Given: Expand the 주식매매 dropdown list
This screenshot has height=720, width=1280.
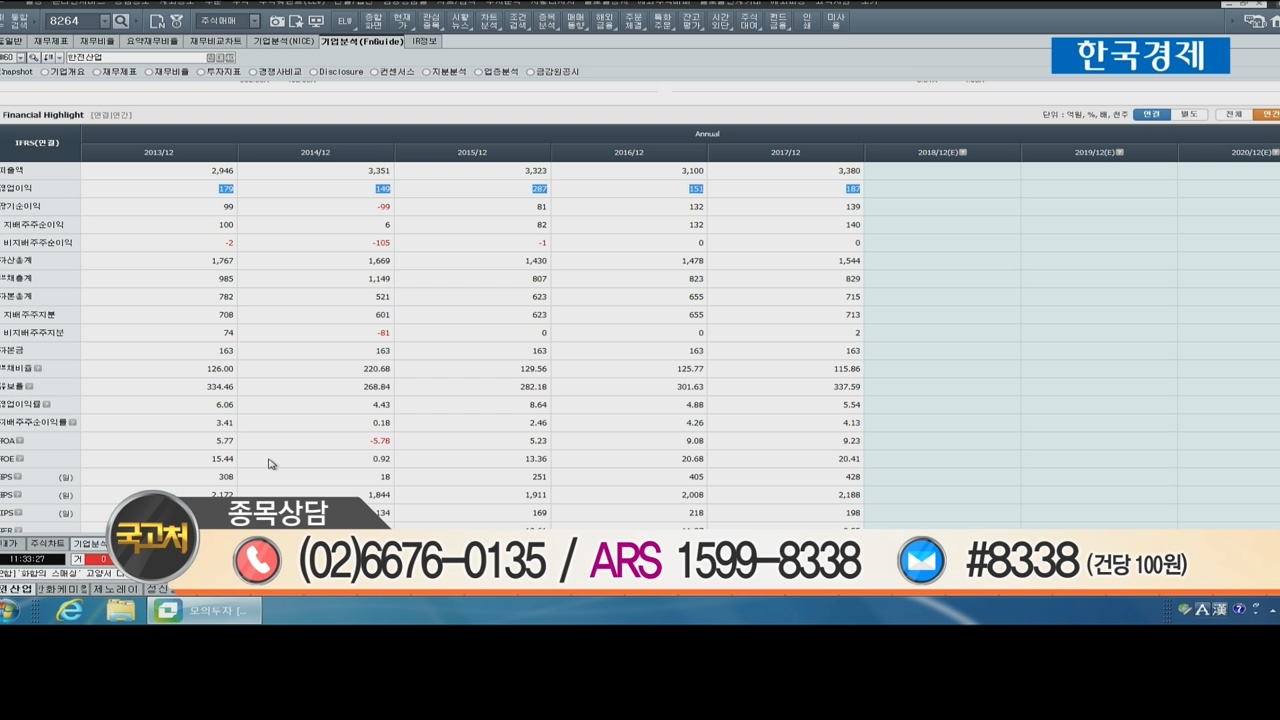Looking at the screenshot, I should click(x=254, y=21).
